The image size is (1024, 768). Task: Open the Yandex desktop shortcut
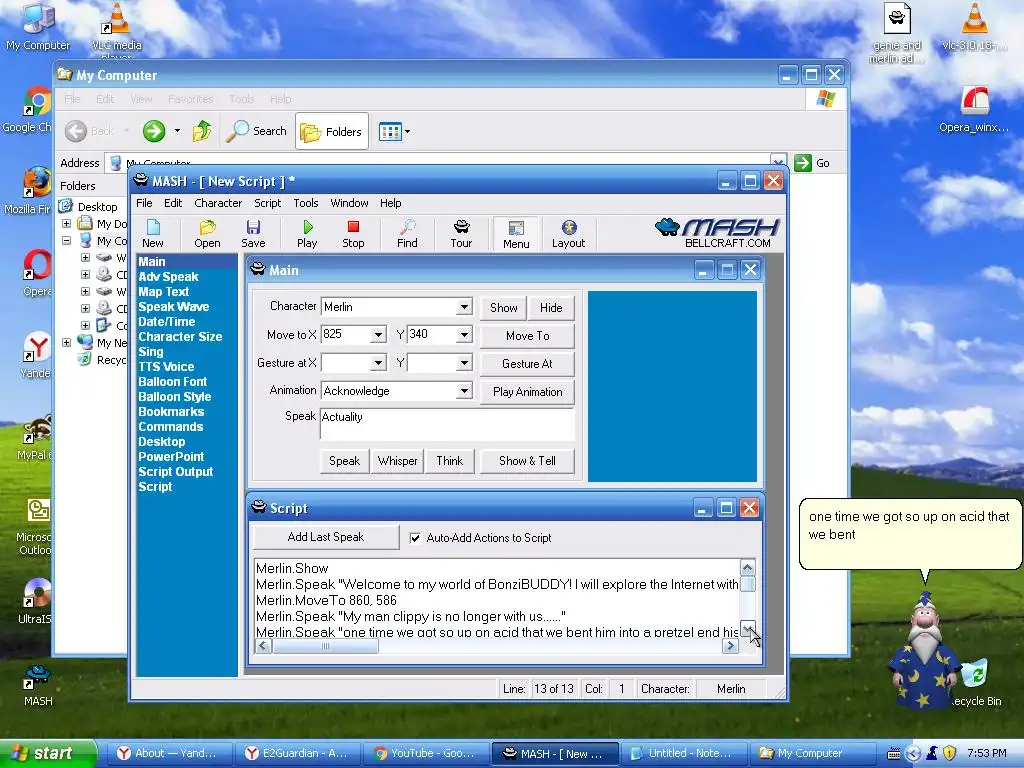(x=35, y=355)
